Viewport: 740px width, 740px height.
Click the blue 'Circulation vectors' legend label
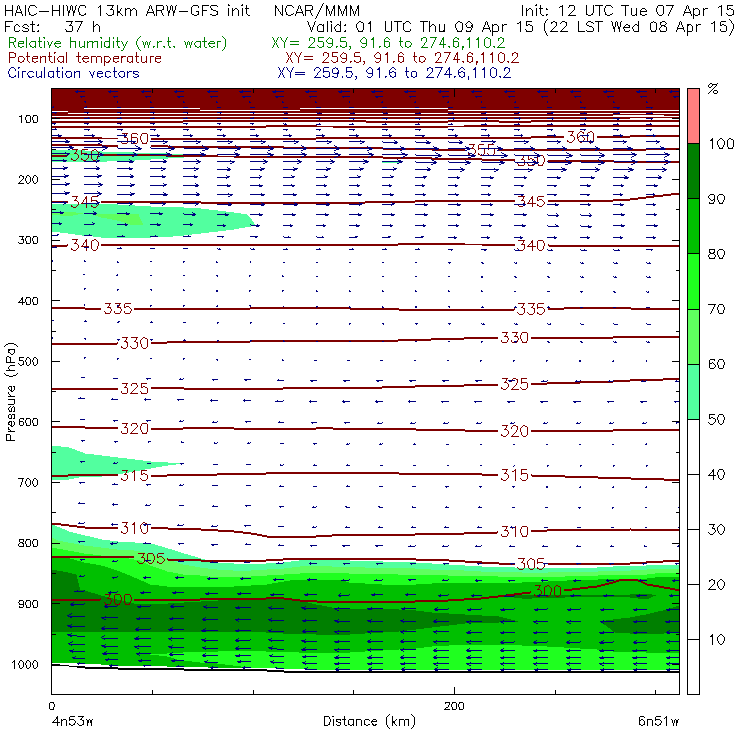coord(73,73)
